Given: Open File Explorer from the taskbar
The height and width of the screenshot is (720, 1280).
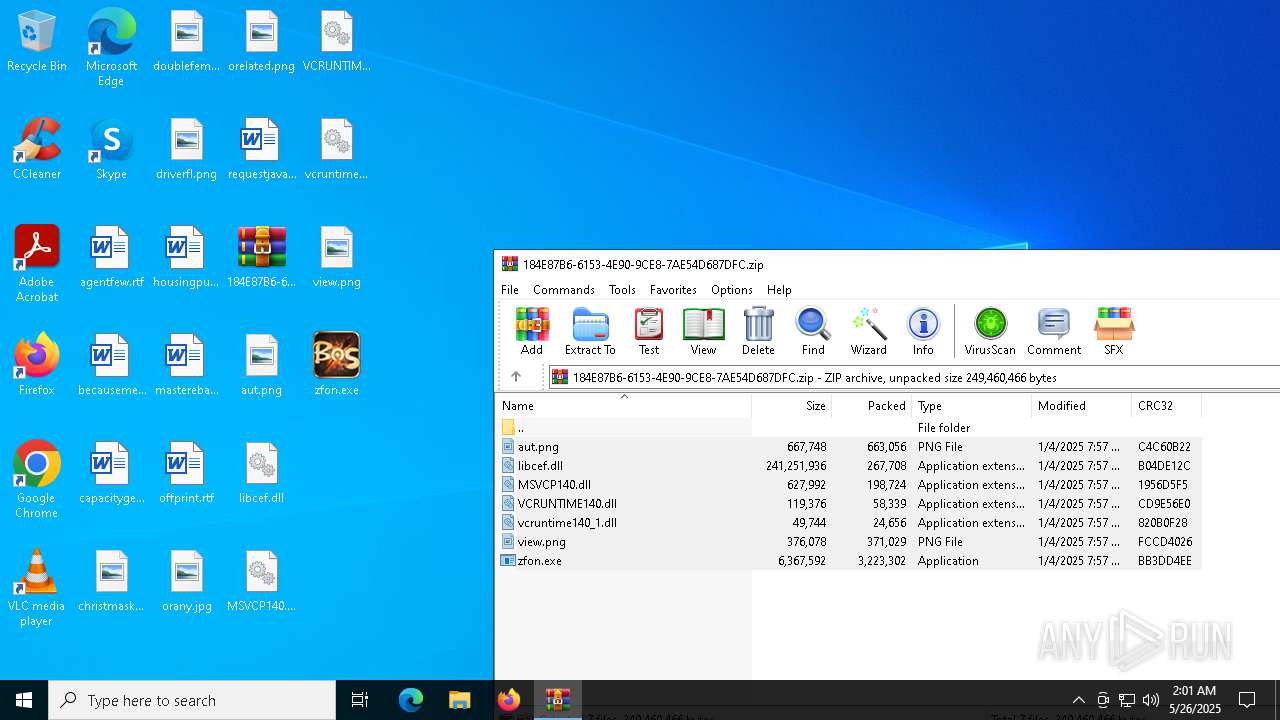Looking at the screenshot, I should (459, 700).
